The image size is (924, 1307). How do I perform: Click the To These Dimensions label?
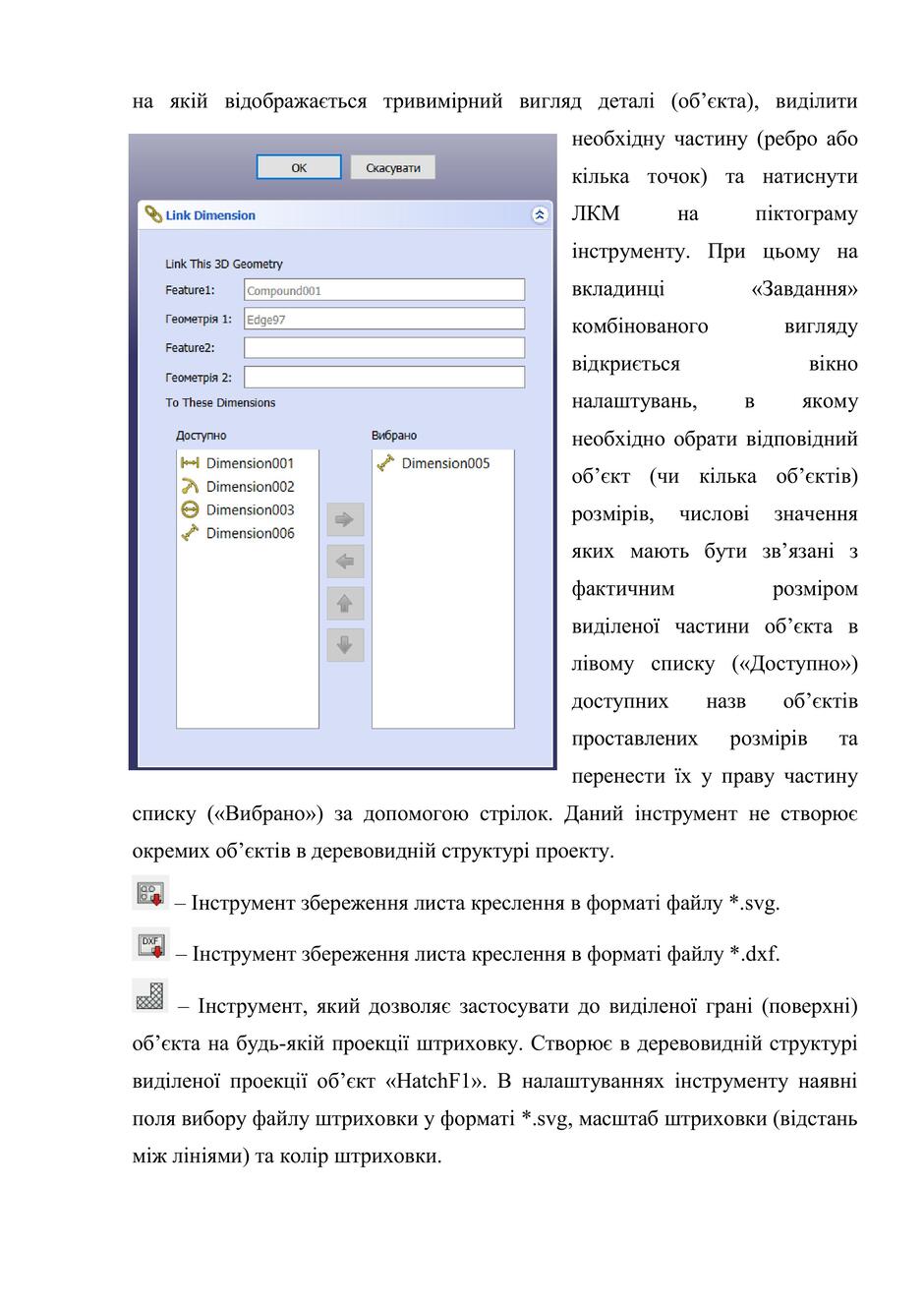click(220, 402)
